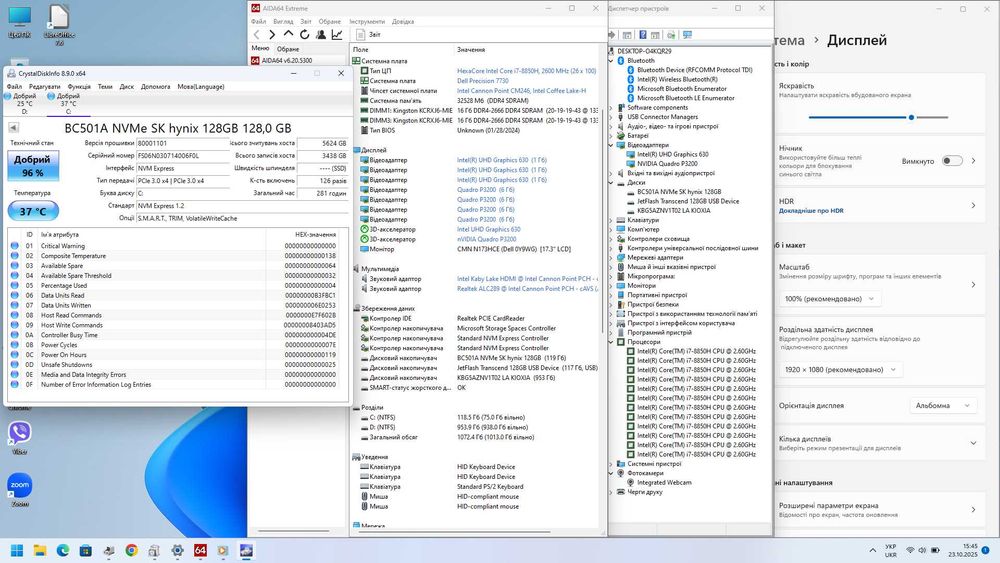The width and height of the screenshot is (1000, 563).
Task: Expand Software components in Device Manager
Action: pyautogui.click(x=612, y=108)
